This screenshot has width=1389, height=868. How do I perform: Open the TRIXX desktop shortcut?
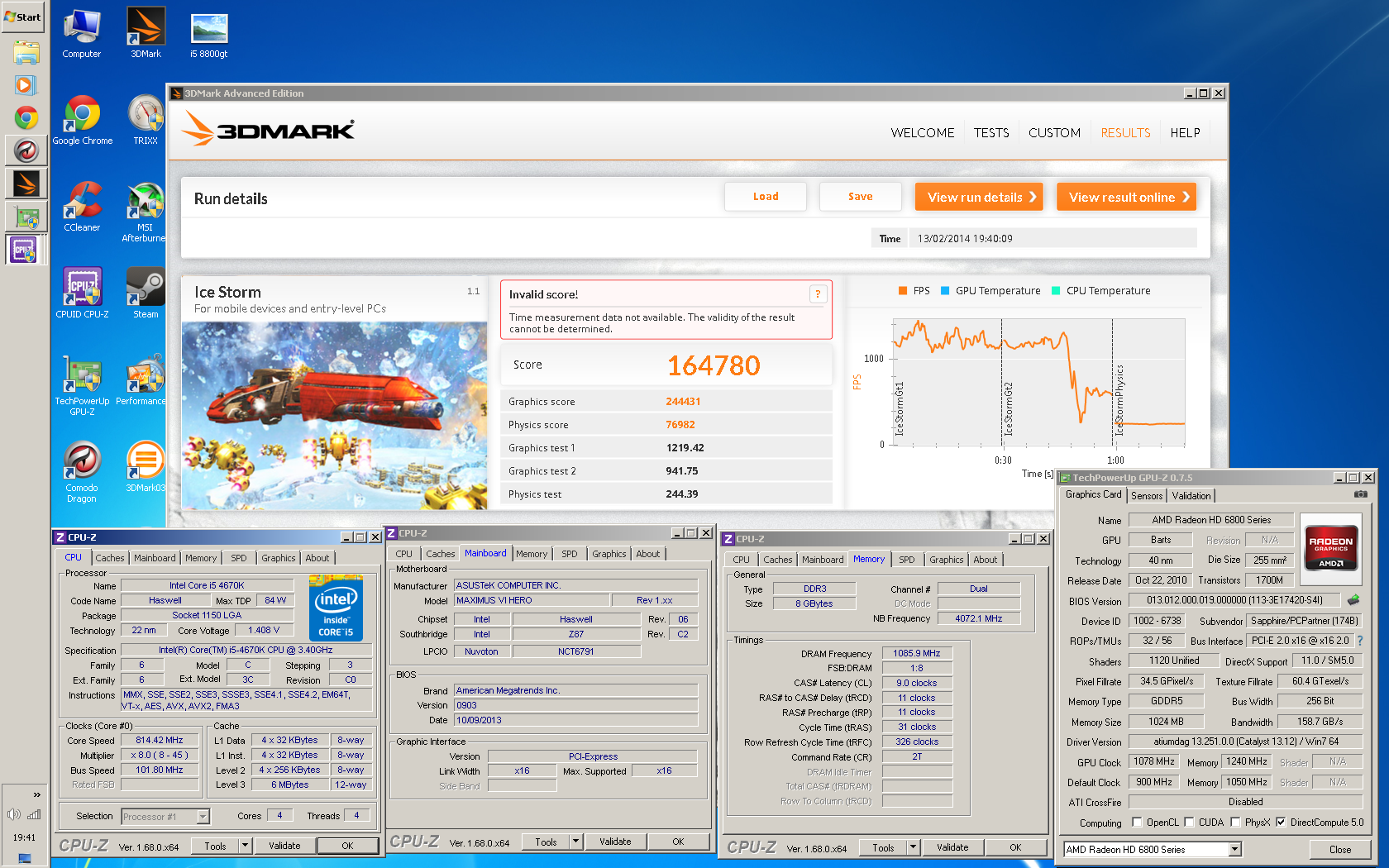tap(146, 121)
